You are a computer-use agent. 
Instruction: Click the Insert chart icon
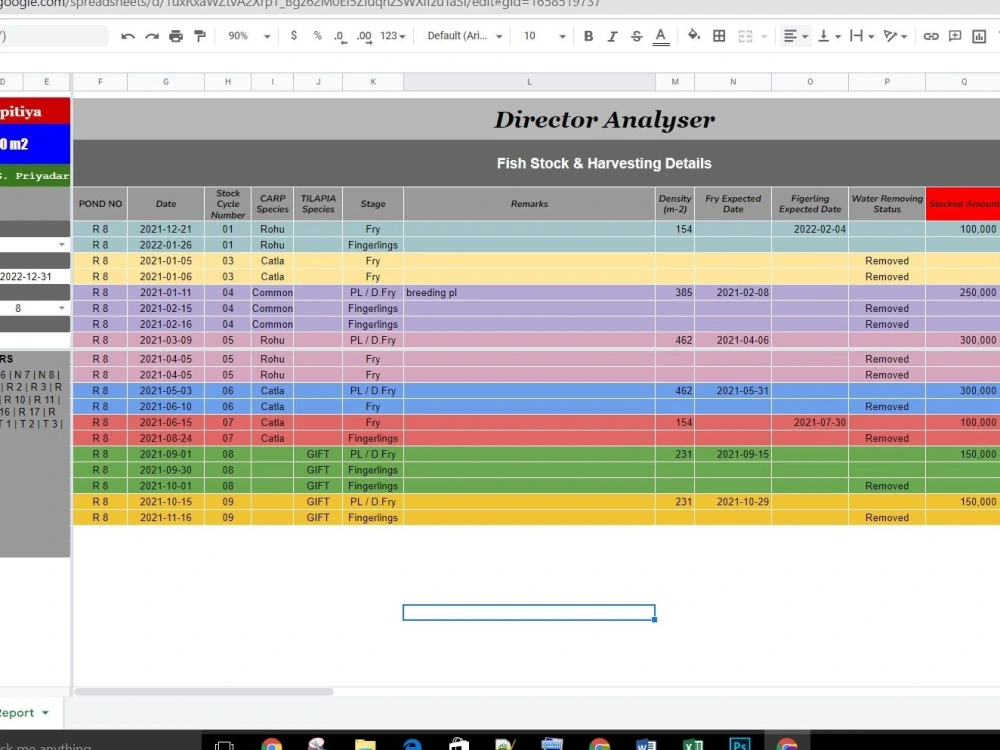click(x=979, y=36)
